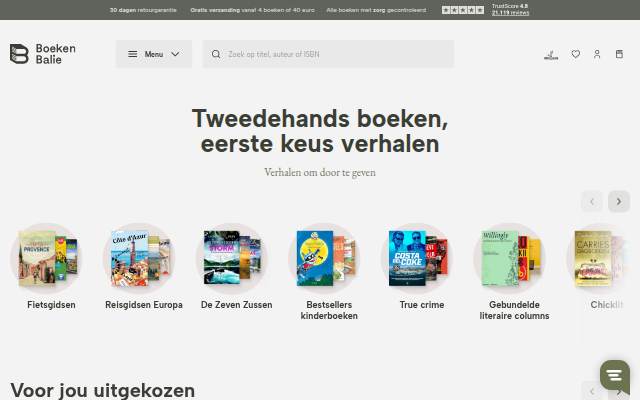Click the magnifier search icon
The image size is (640, 400).
pyautogui.click(x=216, y=54)
